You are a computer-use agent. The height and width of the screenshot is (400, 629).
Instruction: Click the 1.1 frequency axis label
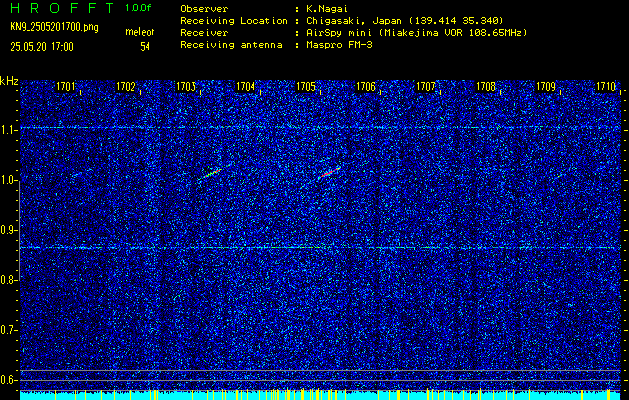click(x=8, y=130)
